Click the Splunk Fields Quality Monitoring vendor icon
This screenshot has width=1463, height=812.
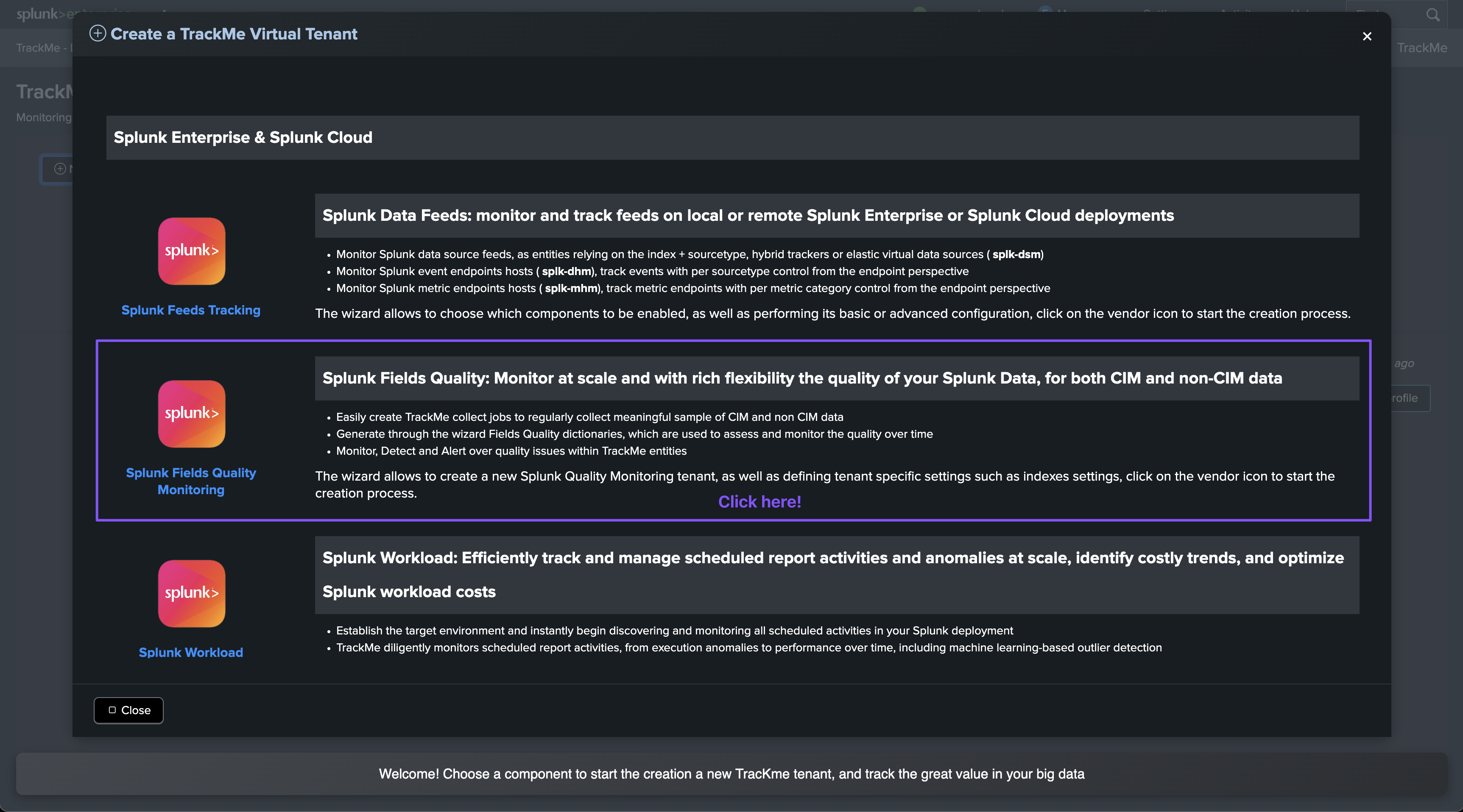click(191, 414)
